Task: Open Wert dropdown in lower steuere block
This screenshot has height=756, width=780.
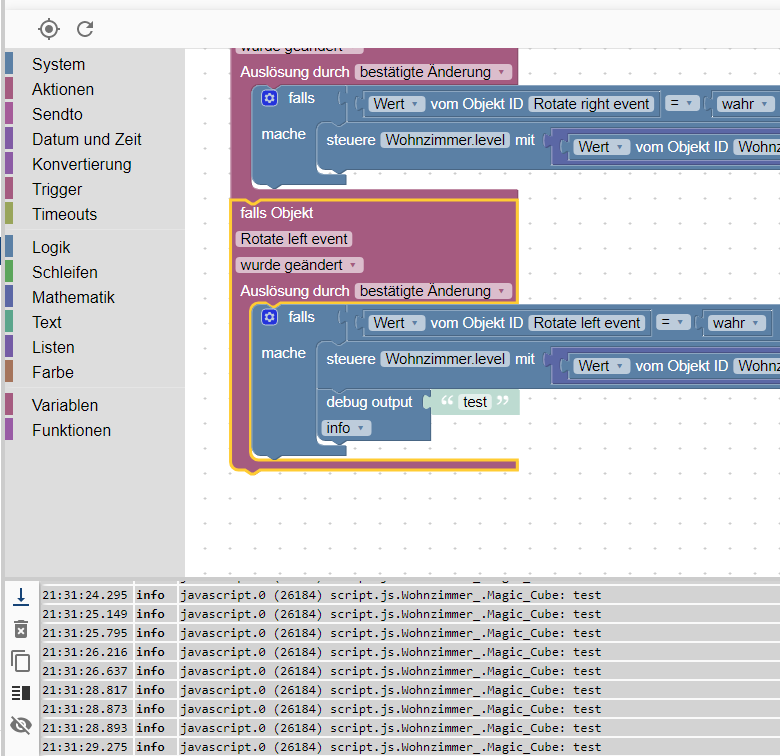Action: coord(601,366)
